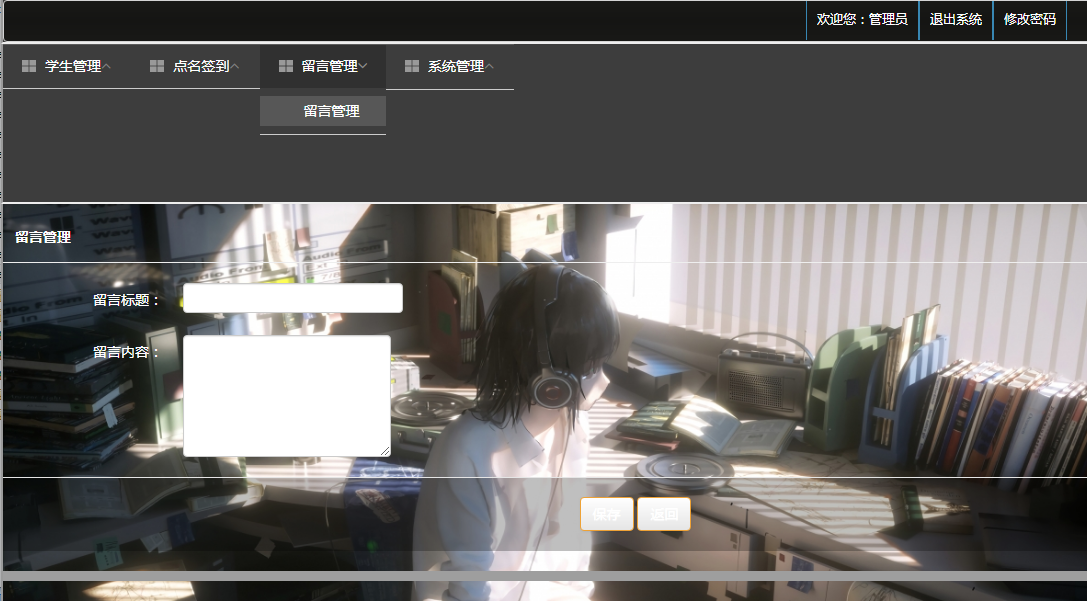
Task: Click the 欢迎您：管理员 welcome text
Action: coord(862,19)
